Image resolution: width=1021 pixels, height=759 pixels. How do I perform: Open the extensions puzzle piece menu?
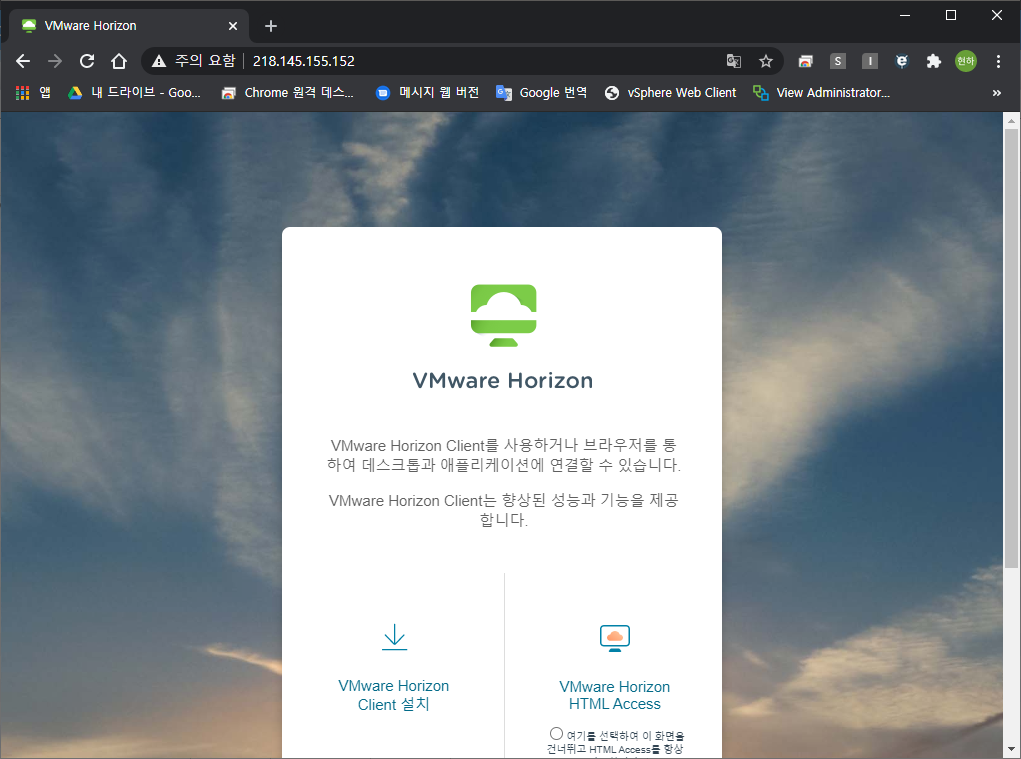[x=934, y=61]
